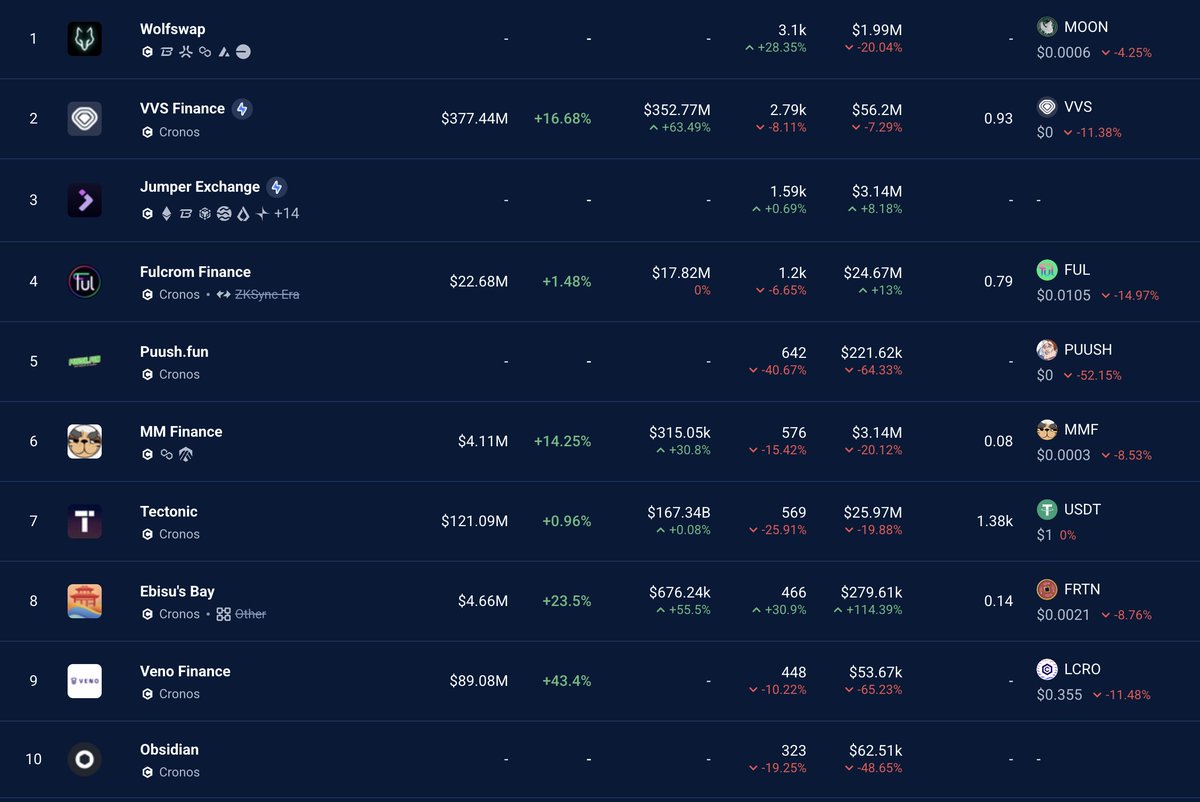Image resolution: width=1200 pixels, height=802 pixels.
Task: Open the Puush.fun green logo
Action: pos(85,361)
